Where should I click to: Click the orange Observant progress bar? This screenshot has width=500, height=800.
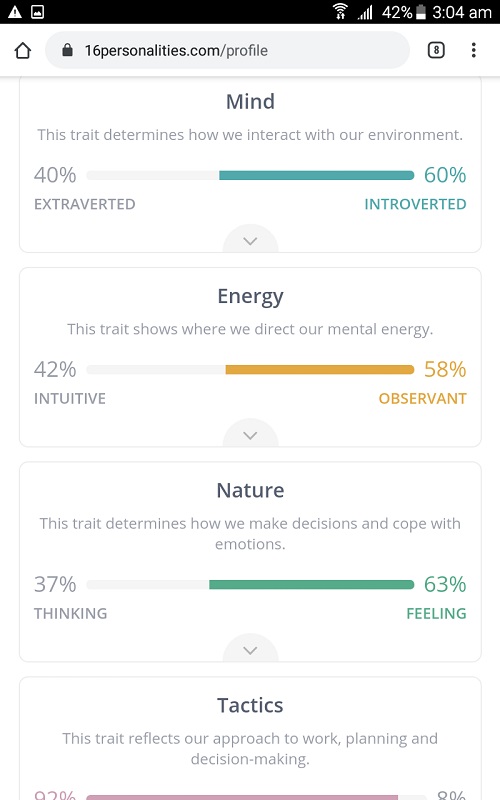pos(320,370)
